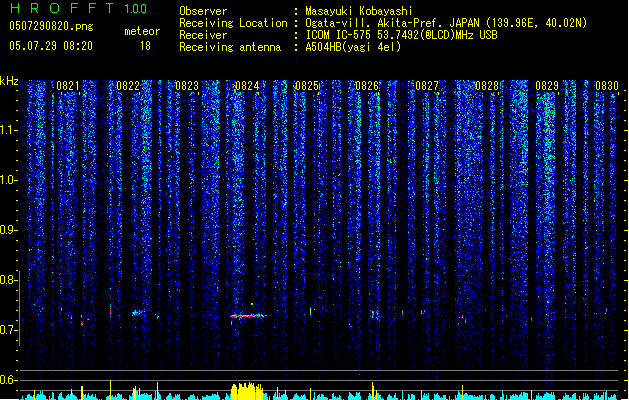Click the cyan meteor echo below 0822
The width and height of the screenshot is (629, 400).
(137, 313)
